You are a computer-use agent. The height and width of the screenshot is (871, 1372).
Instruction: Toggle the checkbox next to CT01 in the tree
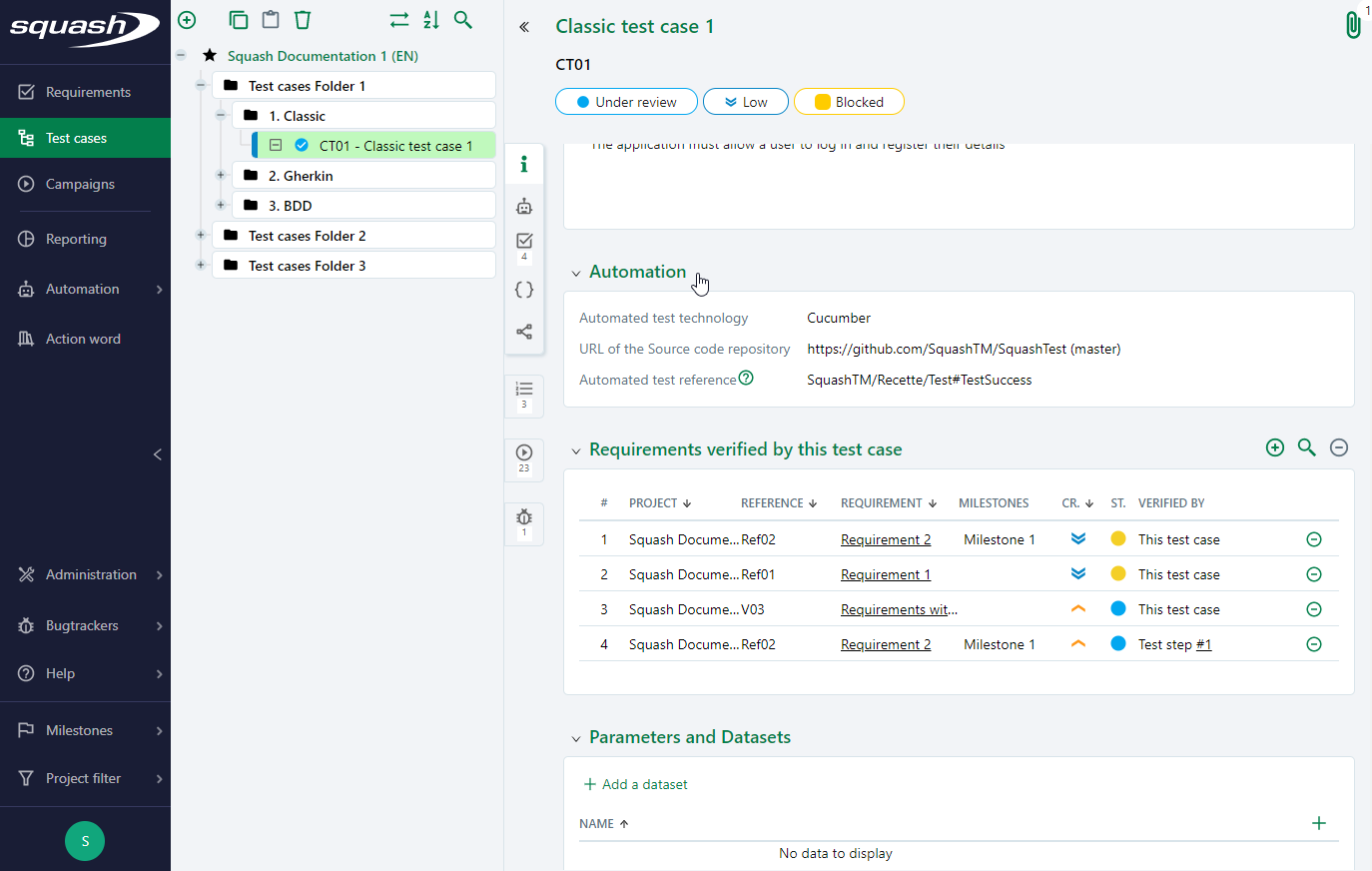coord(274,145)
